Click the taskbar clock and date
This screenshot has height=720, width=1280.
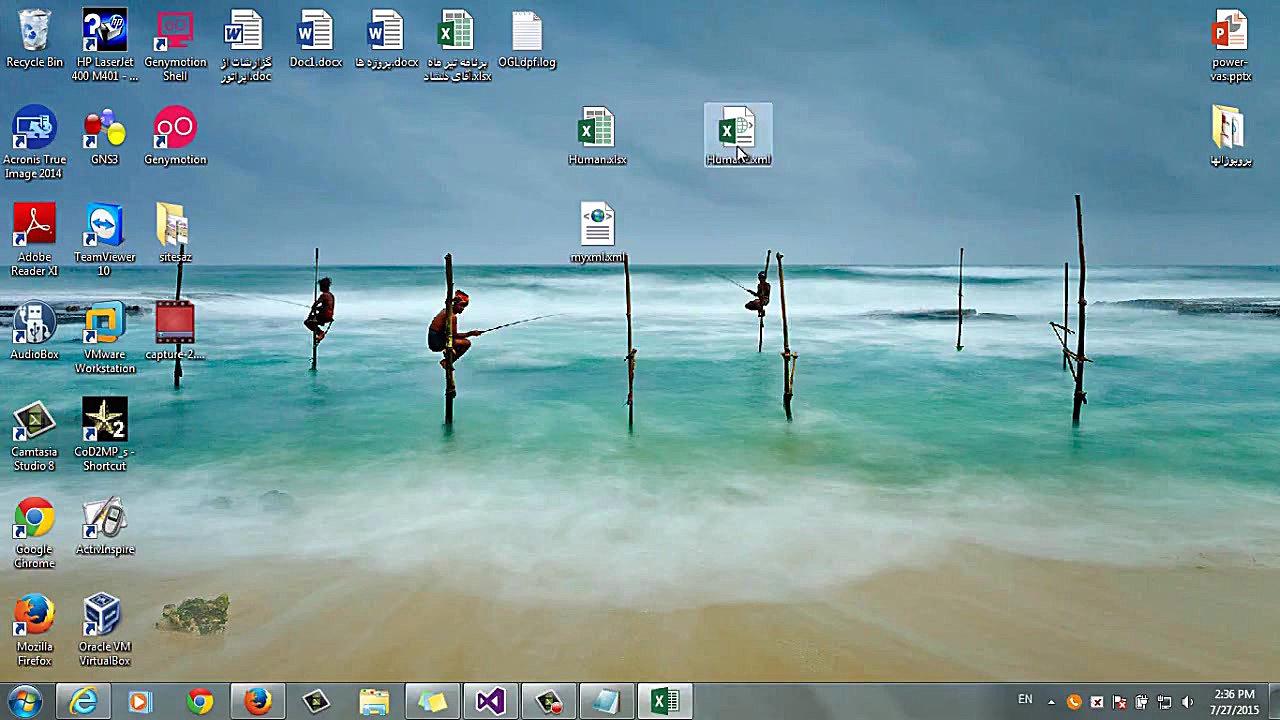click(1234, 702)
